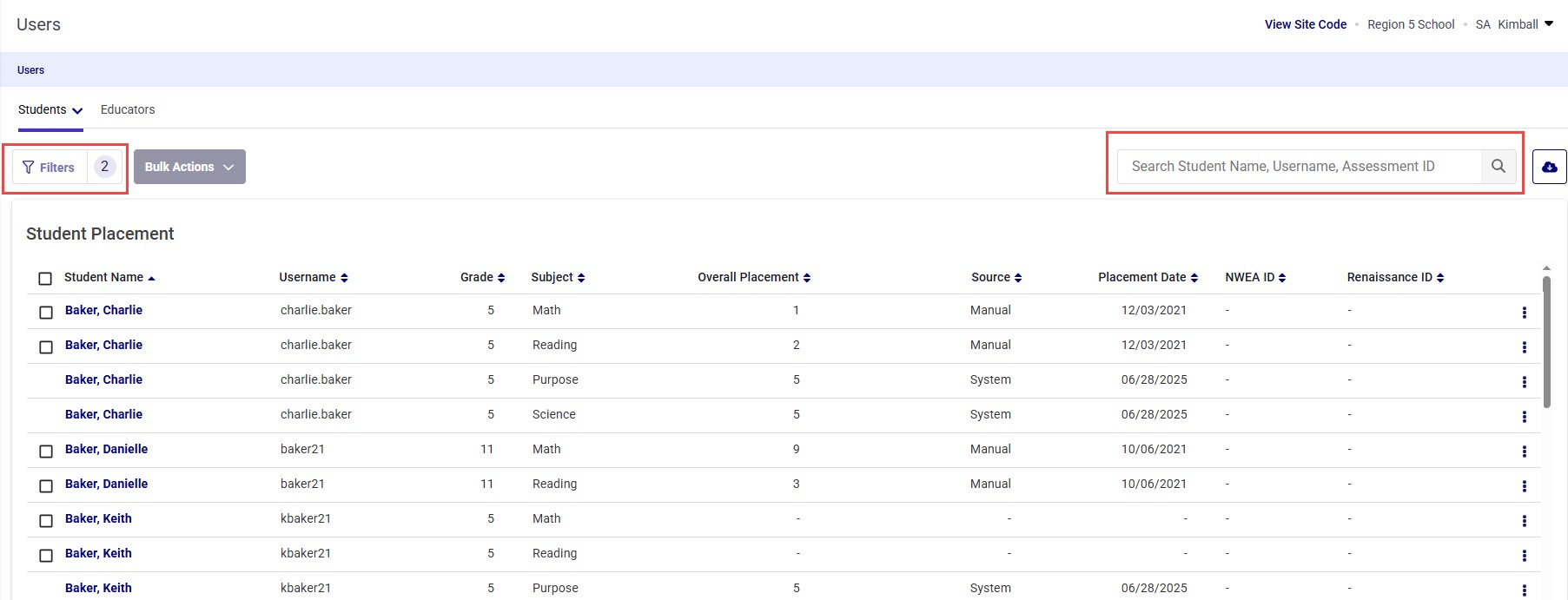Expand the Bulk Actions dropdown

click(x=189, y=167)
